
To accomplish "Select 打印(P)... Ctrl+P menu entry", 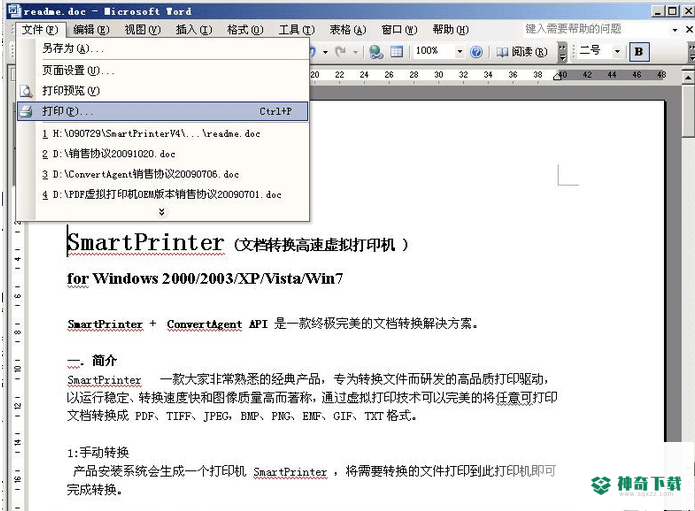I will (x=162, y=111).
